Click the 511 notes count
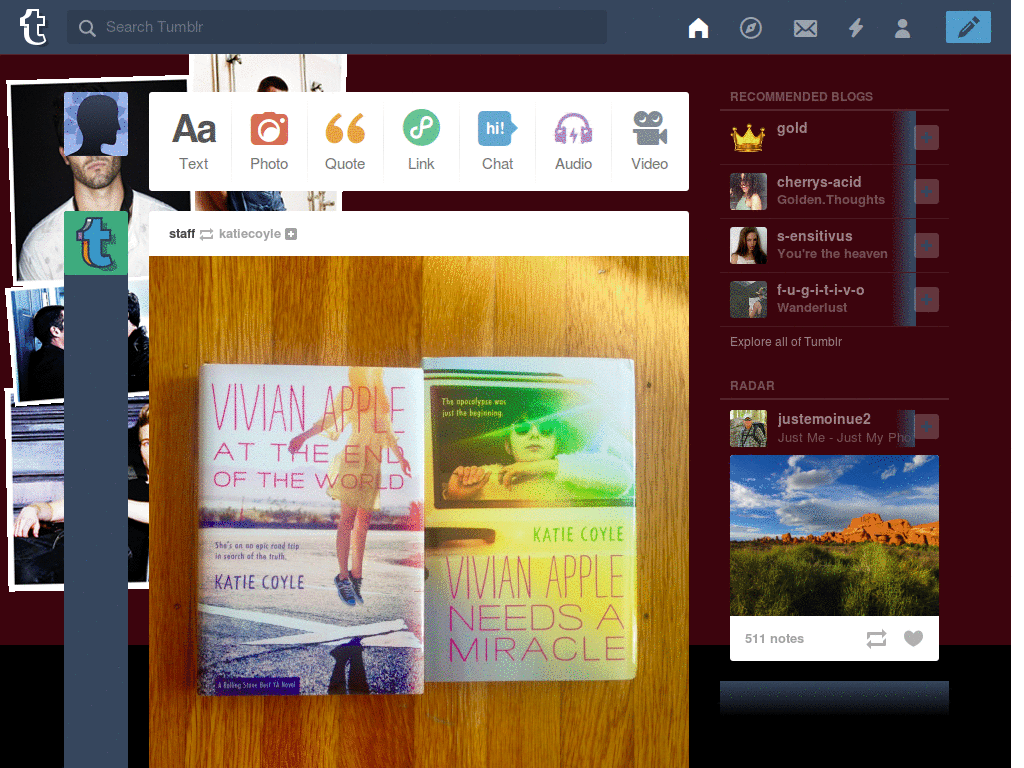The width and height of the screenshot is (1024, 768). click(x=774, y=639)
